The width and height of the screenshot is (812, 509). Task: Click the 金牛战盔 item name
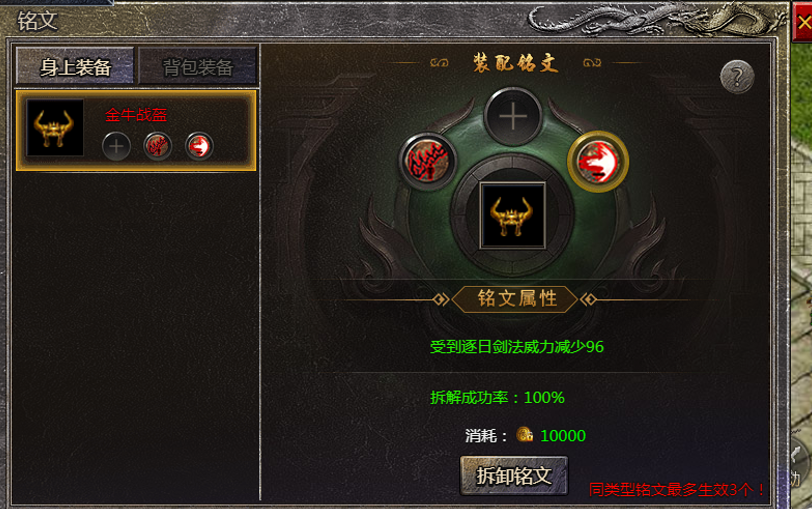click(x=136, y=115)
